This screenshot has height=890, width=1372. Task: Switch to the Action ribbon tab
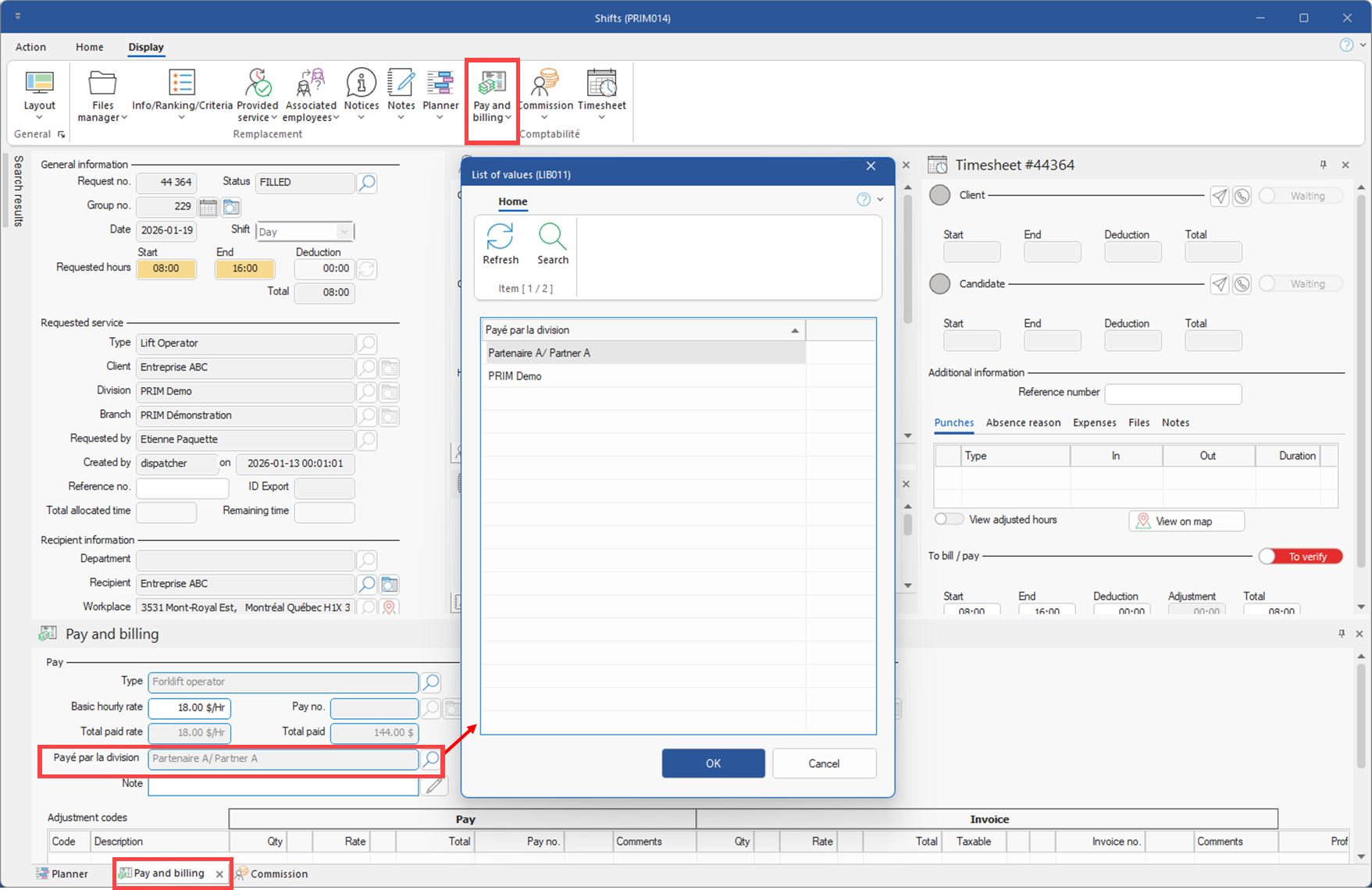tap(30, 47)
